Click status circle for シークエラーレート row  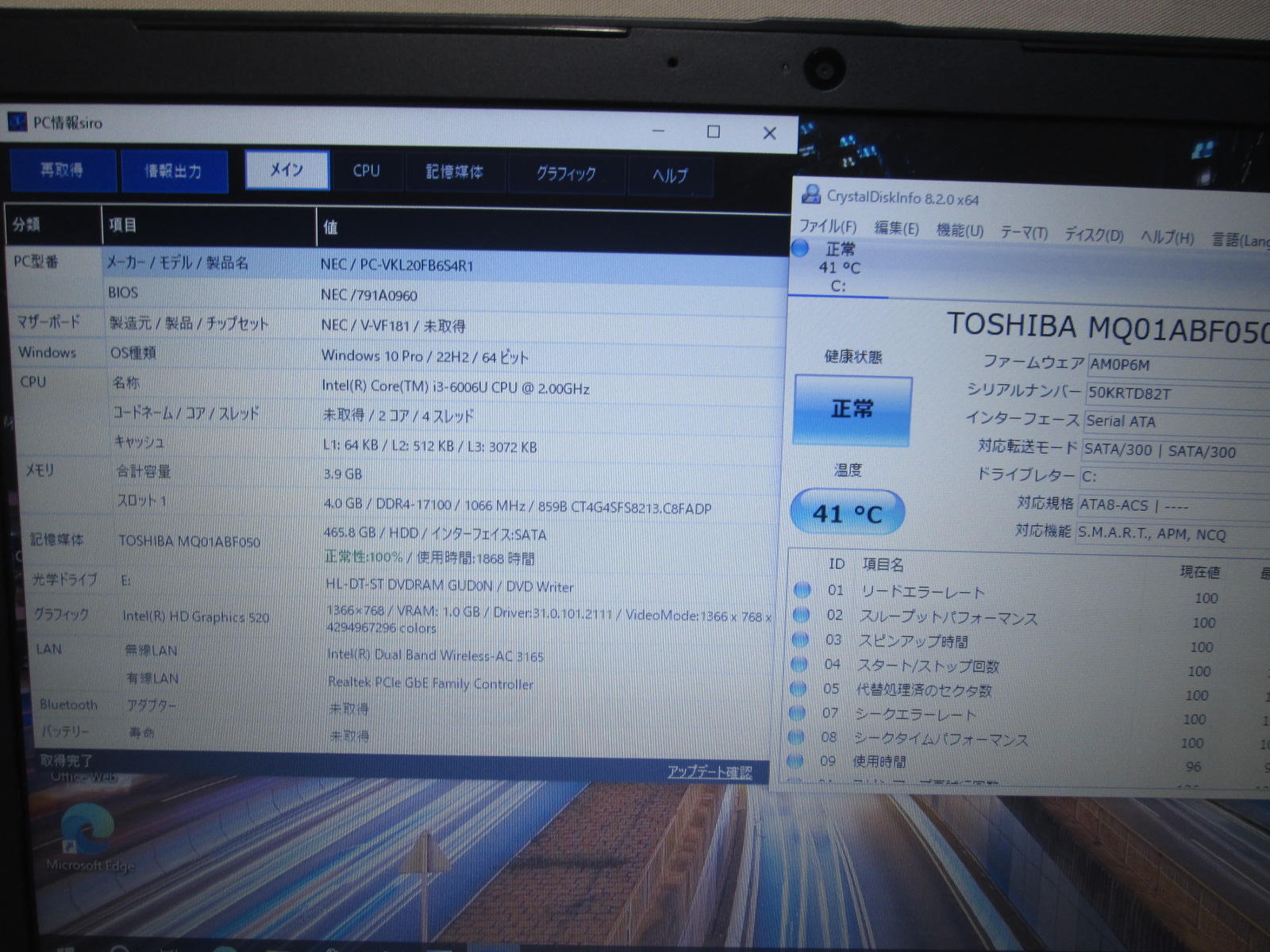click(x=796, y=712)
